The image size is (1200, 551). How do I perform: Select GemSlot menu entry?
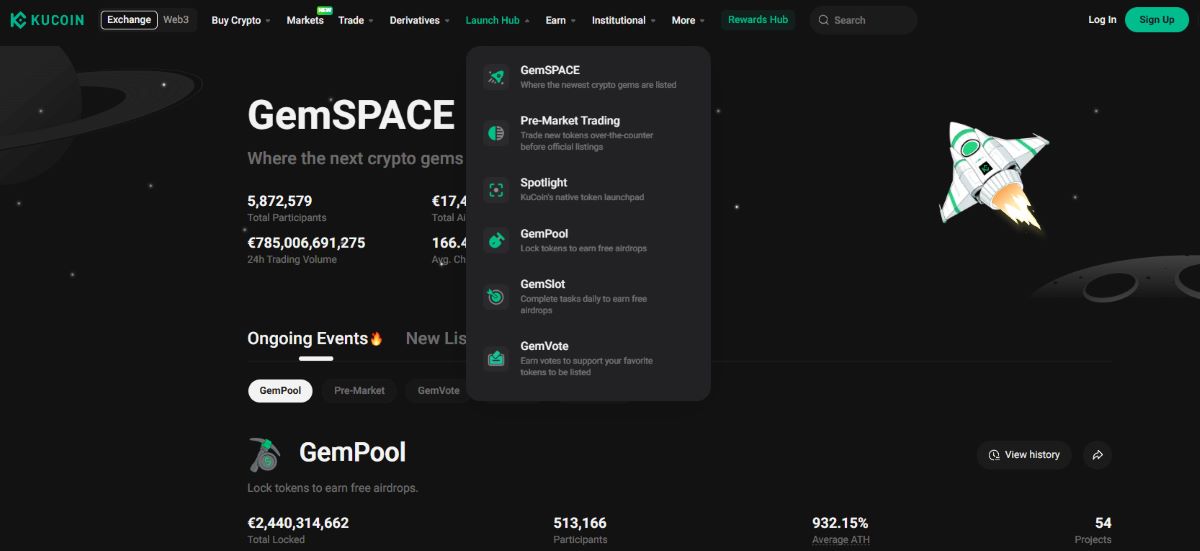pos(588,296)
